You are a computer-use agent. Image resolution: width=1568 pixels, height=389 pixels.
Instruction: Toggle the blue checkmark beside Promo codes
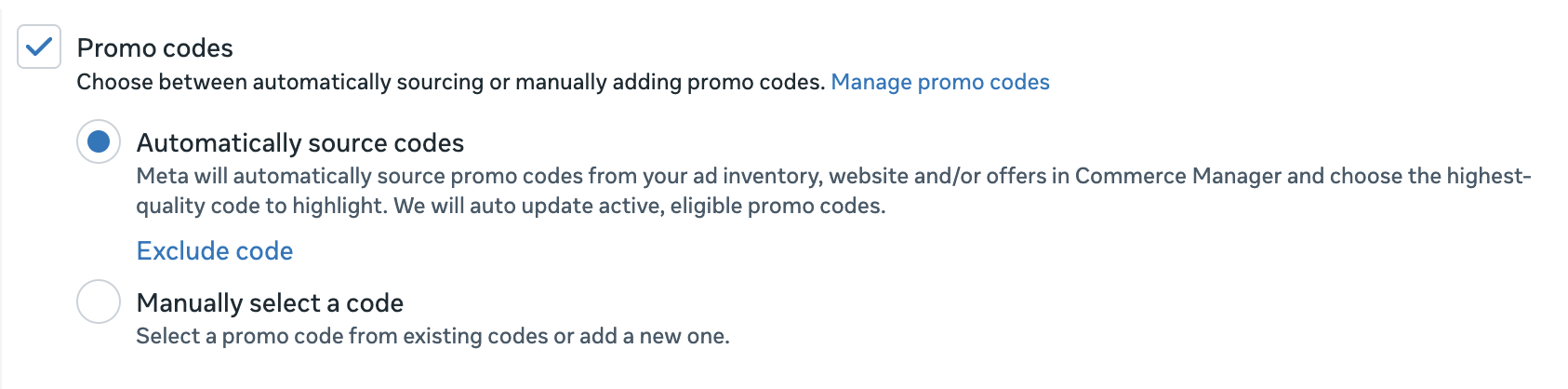coord(39,47)
